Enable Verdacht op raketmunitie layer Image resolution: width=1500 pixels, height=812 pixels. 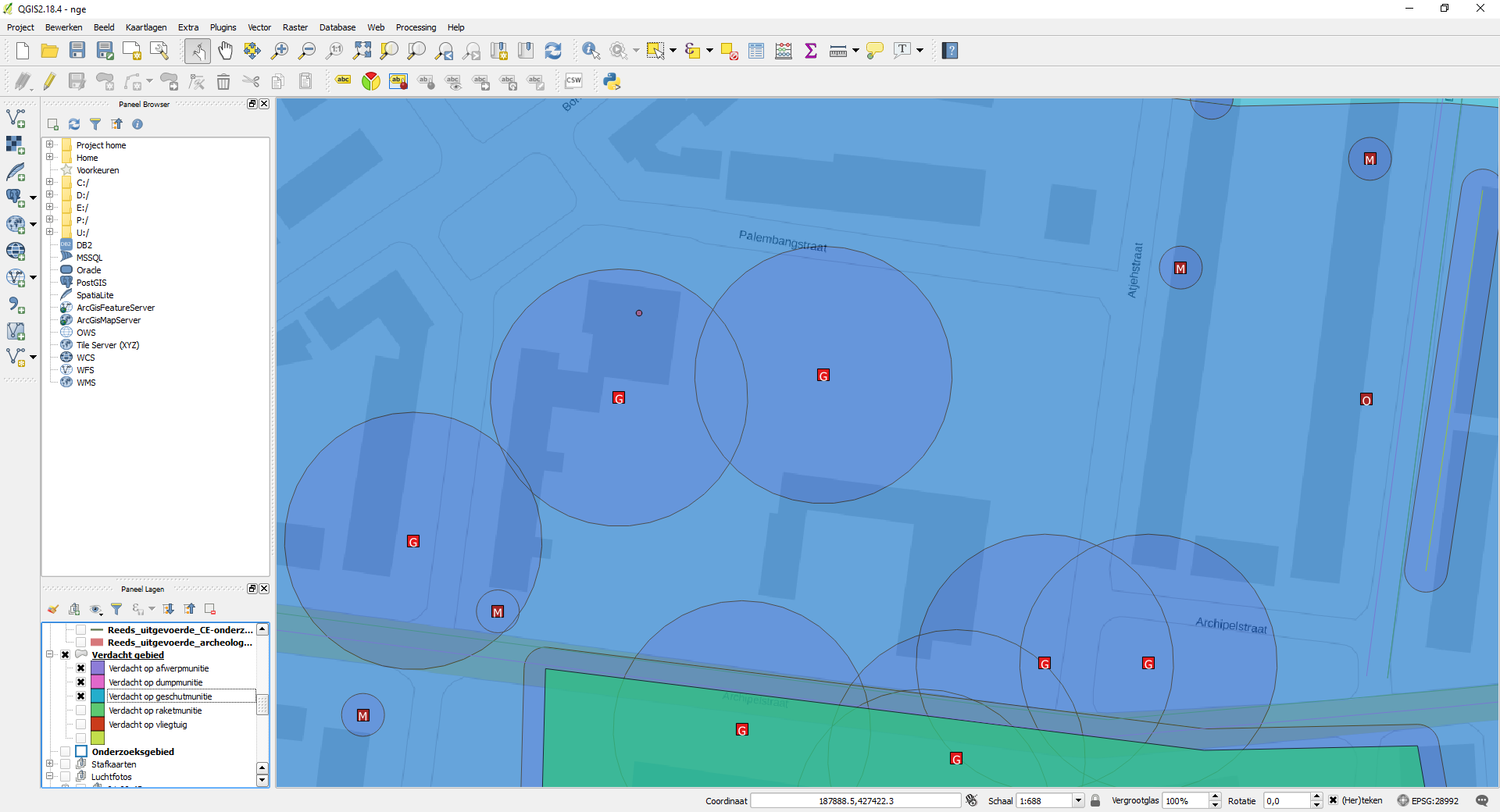pos(80,710)
